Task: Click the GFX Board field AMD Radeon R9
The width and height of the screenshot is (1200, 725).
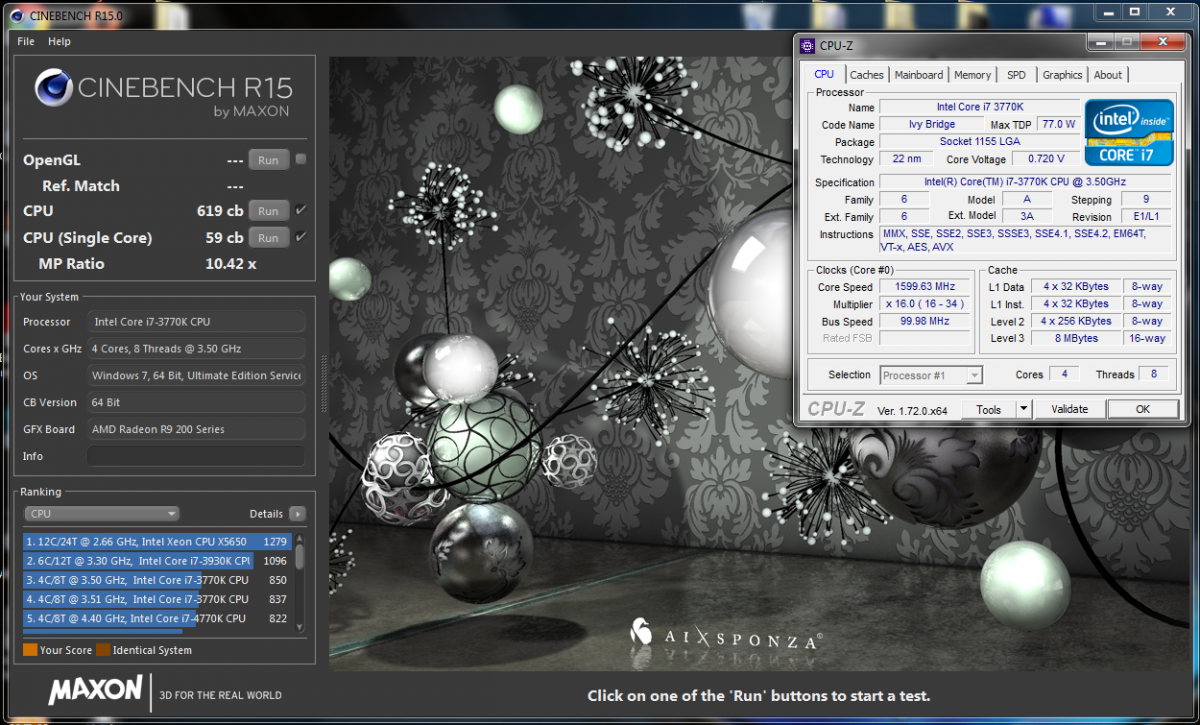Action: pos(195,429)
